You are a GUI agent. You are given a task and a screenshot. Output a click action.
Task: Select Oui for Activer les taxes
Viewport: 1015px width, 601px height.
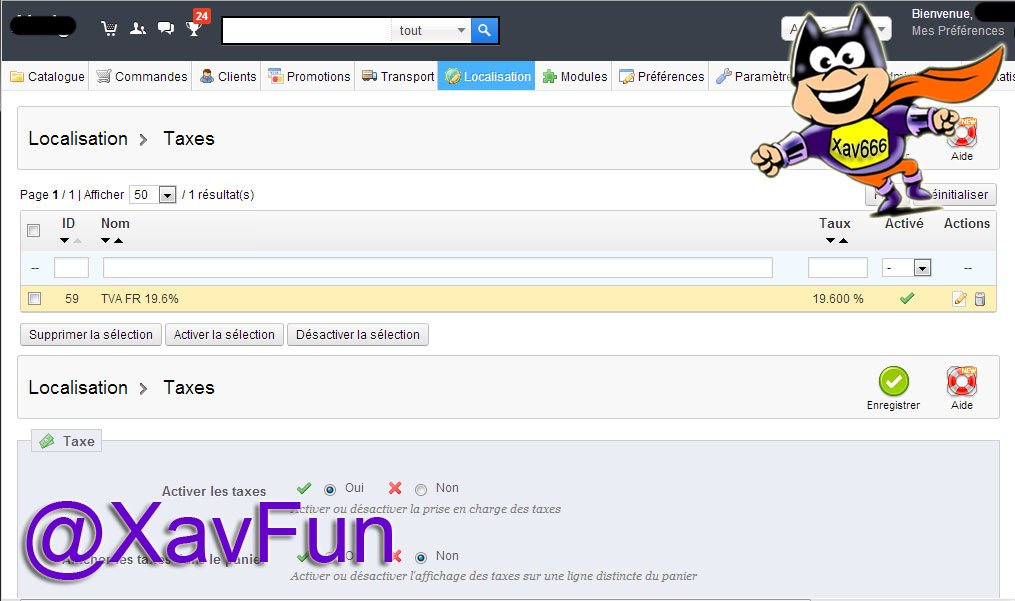coord(330,490)
